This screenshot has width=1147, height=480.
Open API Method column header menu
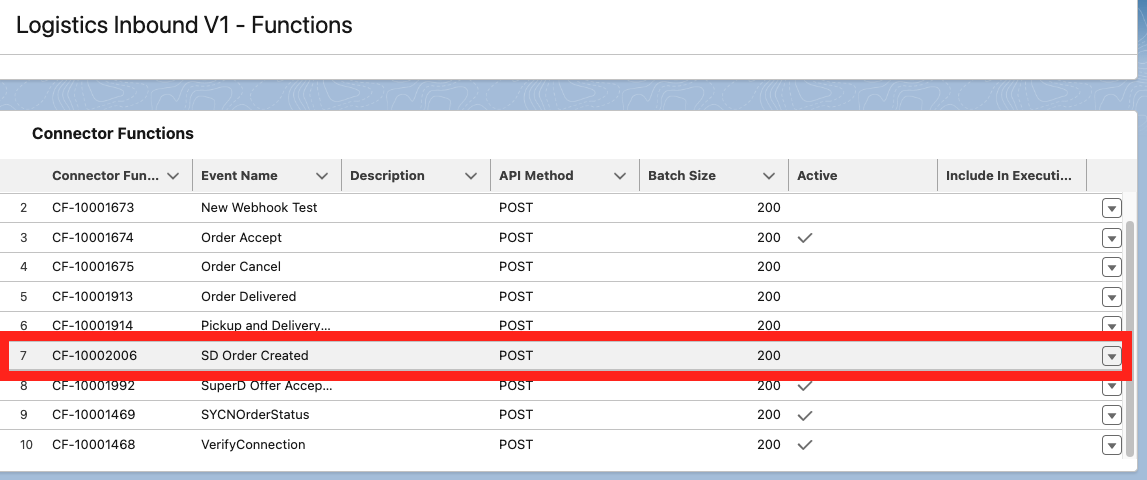point(620,176)
